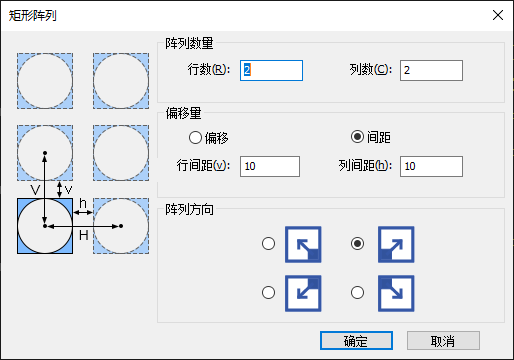
Task: Click the 行数(R) input field
Action: (271, 70)
